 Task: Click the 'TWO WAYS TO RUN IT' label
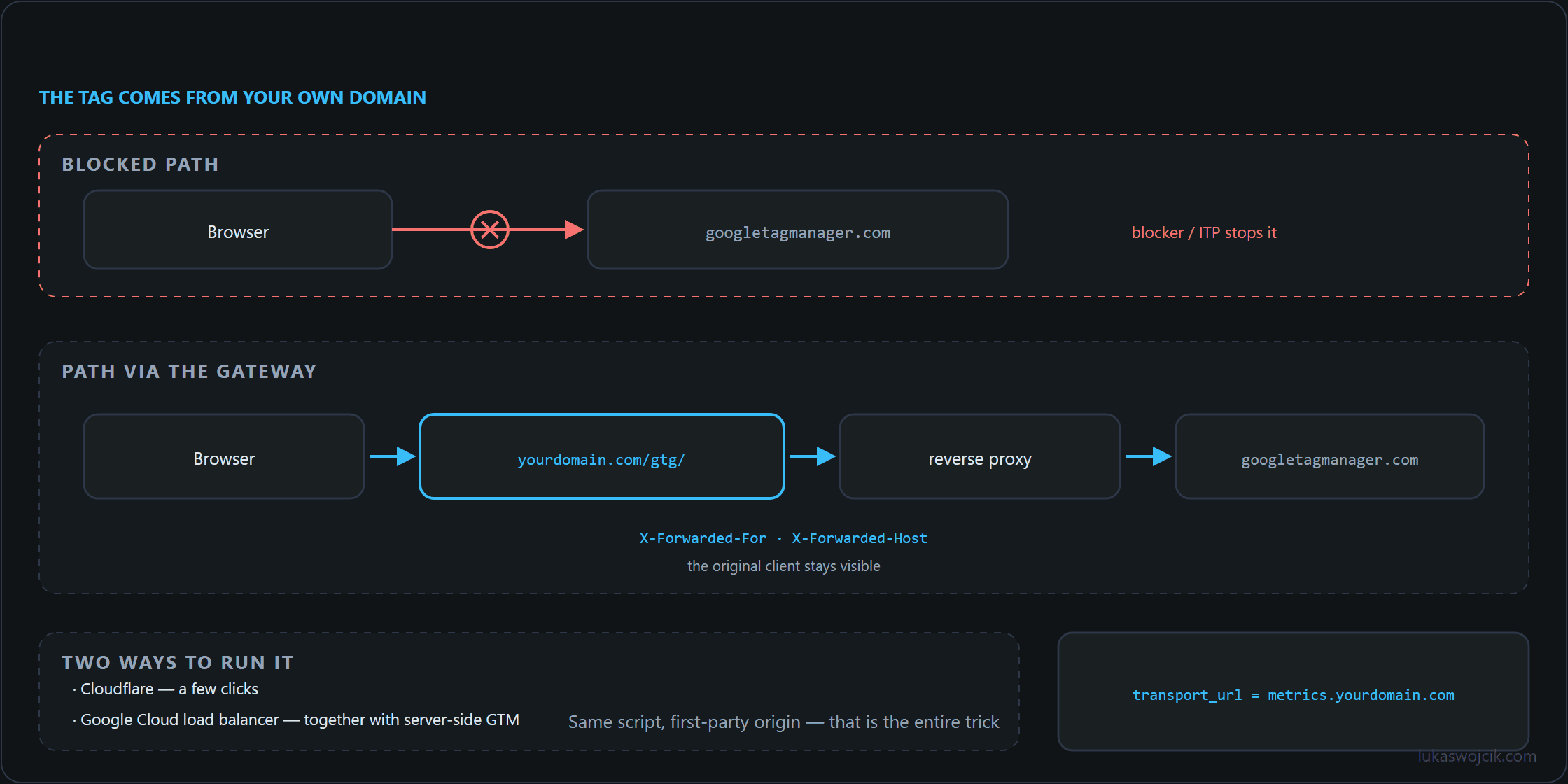click(178, 663)
